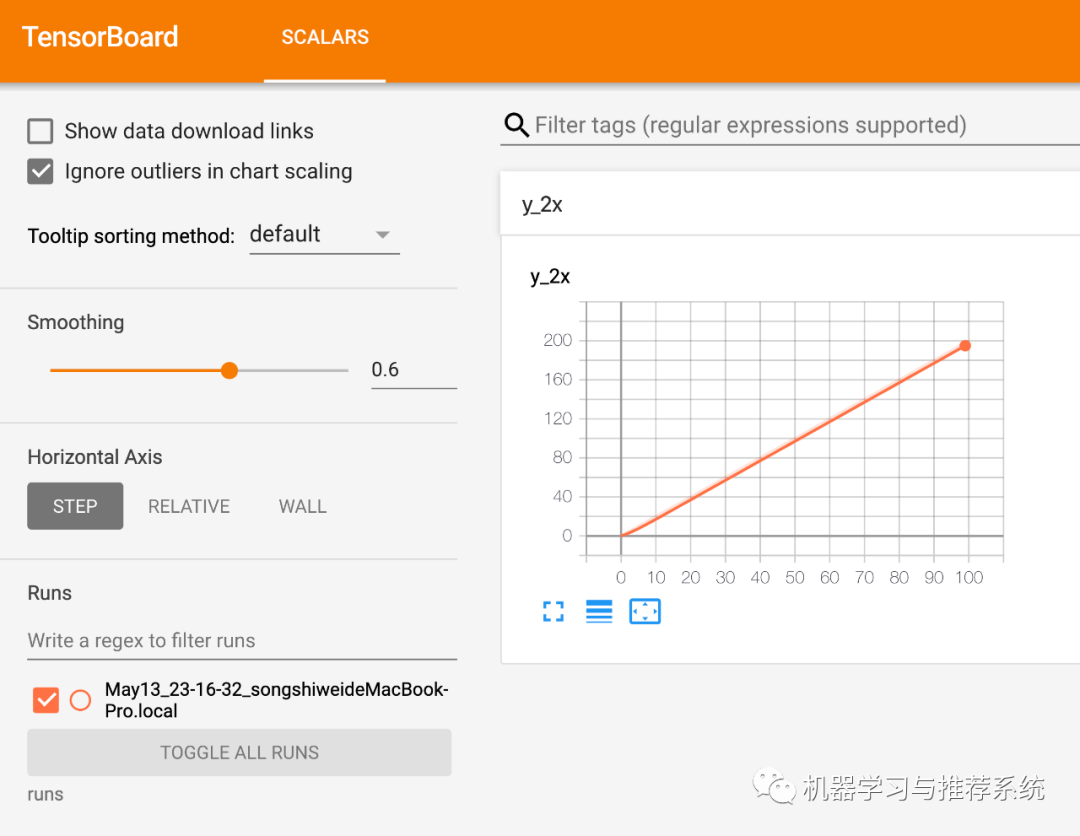Image resolution: width=1080 pixels, height=836 pixels.
Task: Fit domain to data icon
Action: click(x=645, y=612)
